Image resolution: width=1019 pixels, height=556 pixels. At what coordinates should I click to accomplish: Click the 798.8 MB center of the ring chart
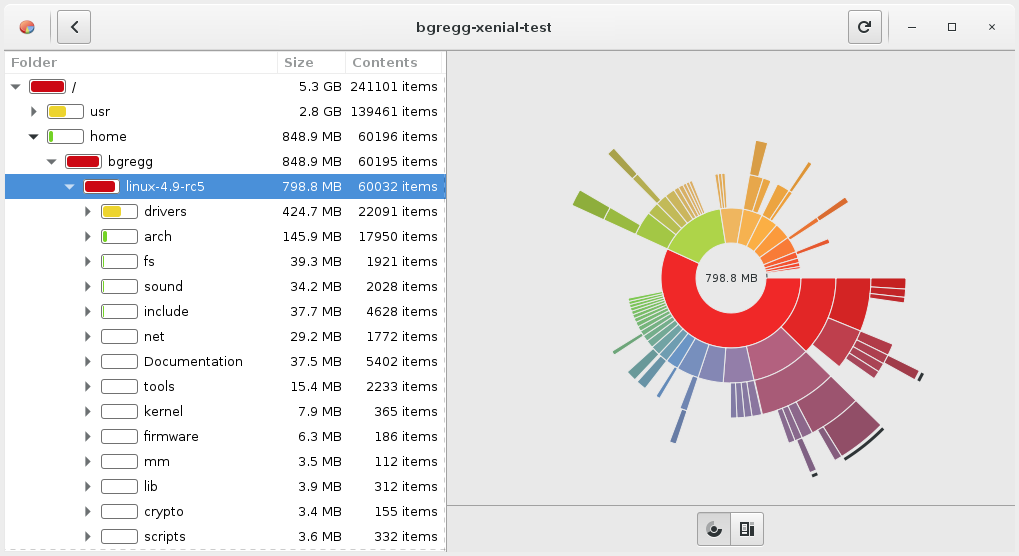(x=730, y=278)
